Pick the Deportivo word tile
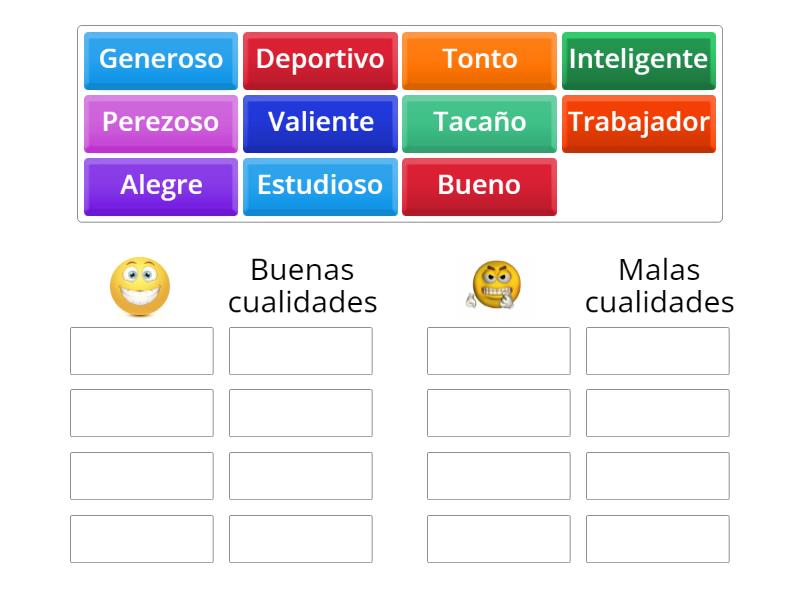Image resolution: width=800 pixels, height=600 pixels. [320, 59]
